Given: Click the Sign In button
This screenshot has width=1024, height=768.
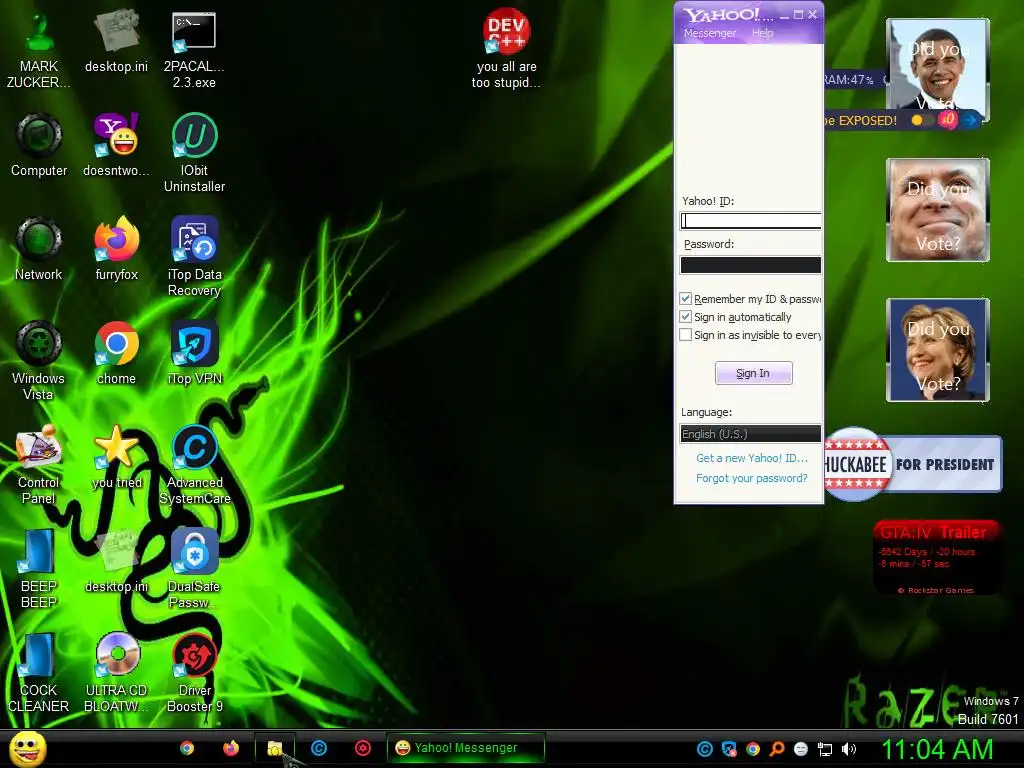Looking at the screenshot, I should point(754,373).
